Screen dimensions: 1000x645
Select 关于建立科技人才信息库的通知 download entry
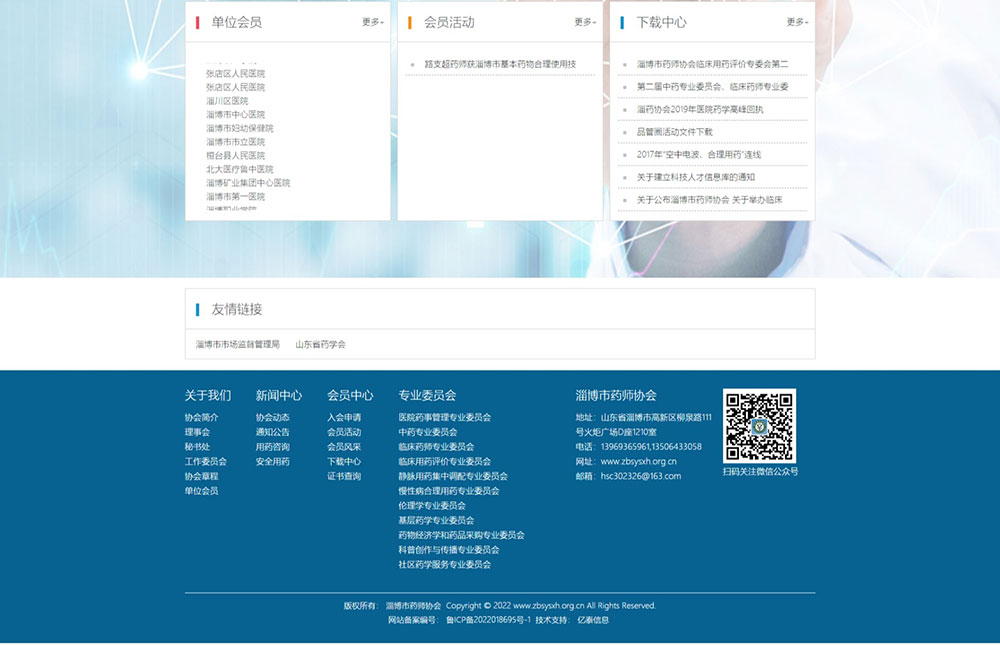(696, 177)
